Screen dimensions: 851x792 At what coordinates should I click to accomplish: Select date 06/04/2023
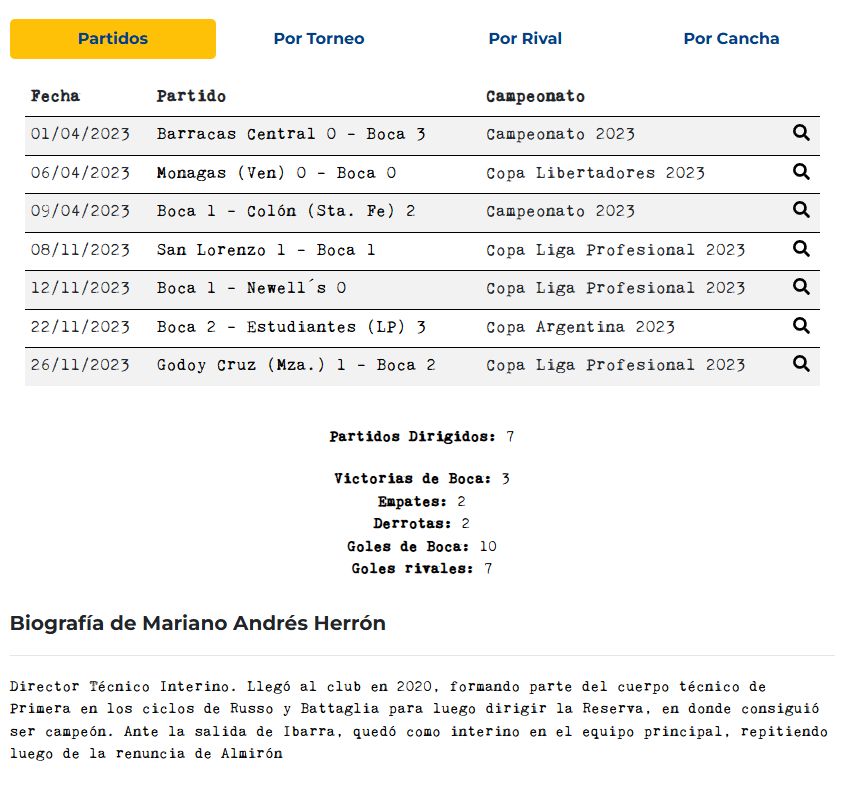pyautogui.click(x=80, y=173)
